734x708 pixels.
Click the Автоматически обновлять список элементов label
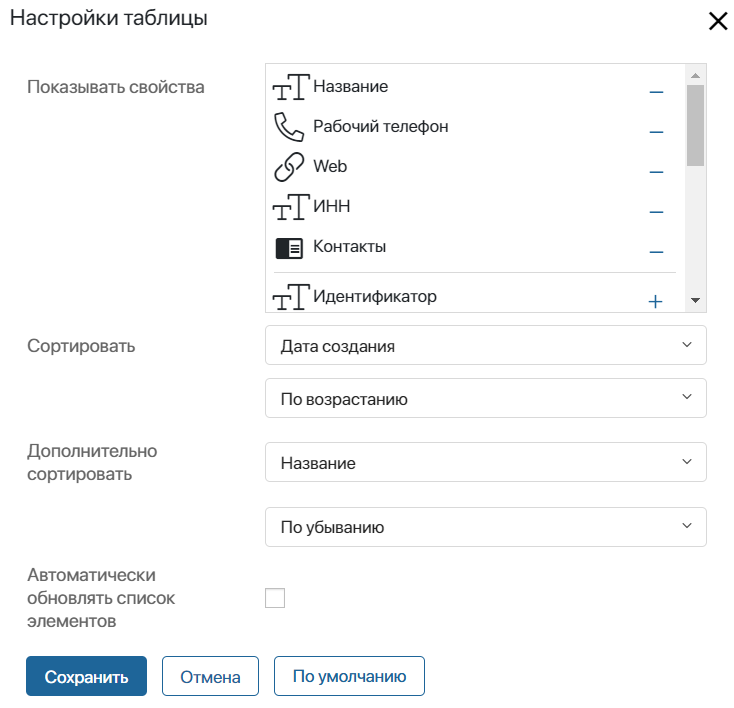point(101,598)
